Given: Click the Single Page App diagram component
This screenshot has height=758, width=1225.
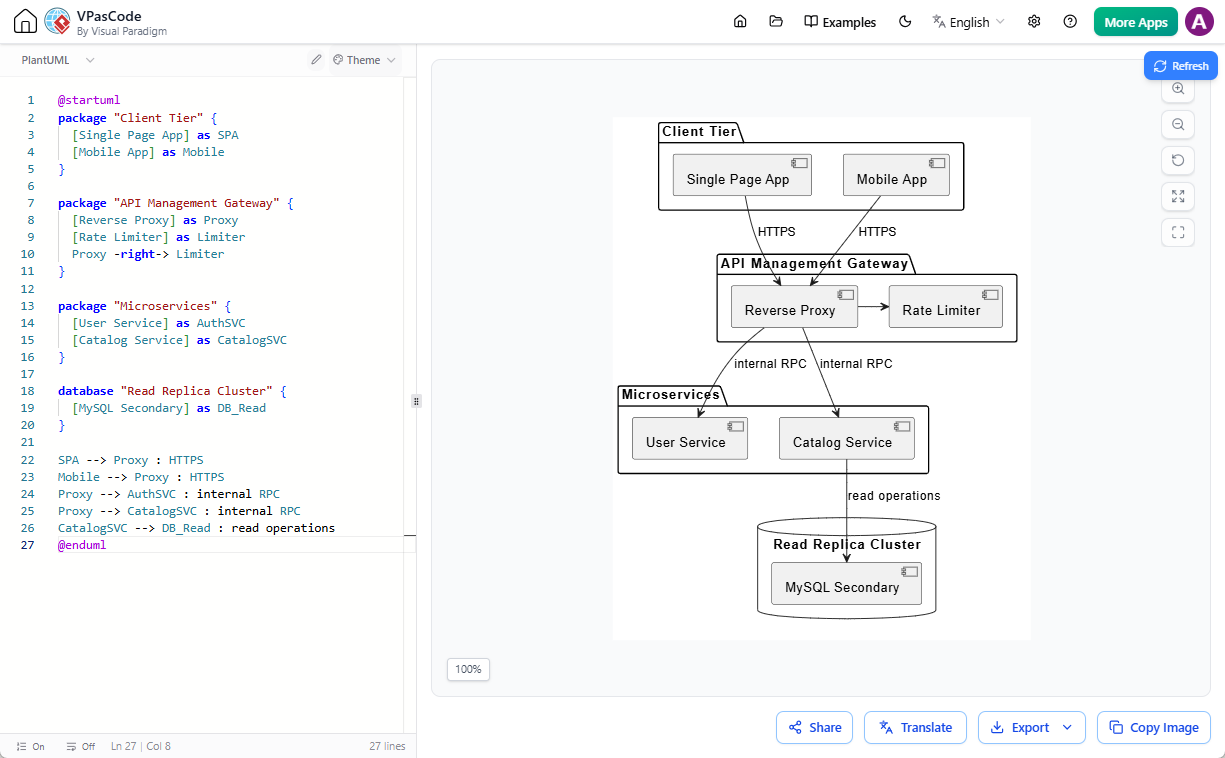Looking at the screenshot, I should click(x=741, y=174).
